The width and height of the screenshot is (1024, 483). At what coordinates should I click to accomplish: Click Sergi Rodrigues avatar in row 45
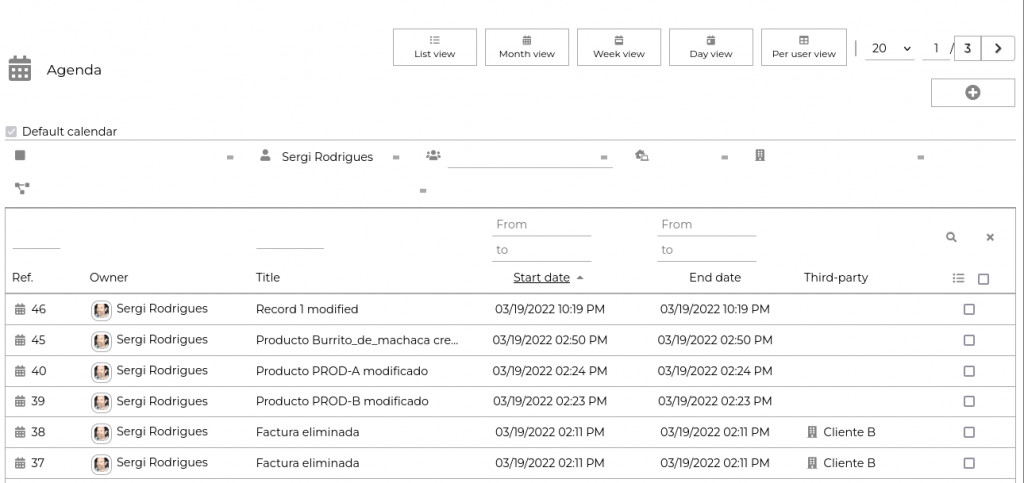(x=101, y=341)
